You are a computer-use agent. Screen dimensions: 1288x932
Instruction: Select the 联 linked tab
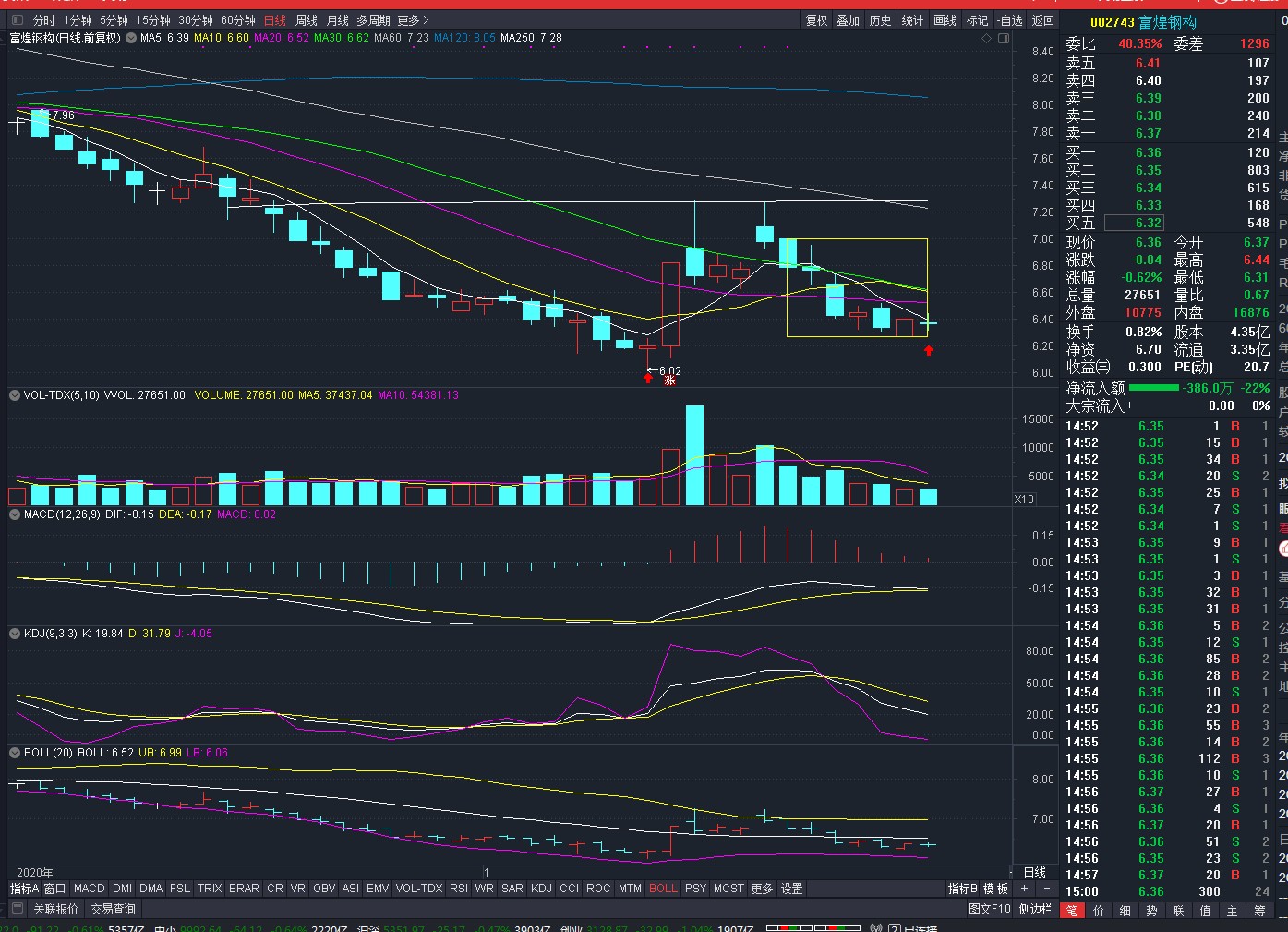tap(1179, 911)
